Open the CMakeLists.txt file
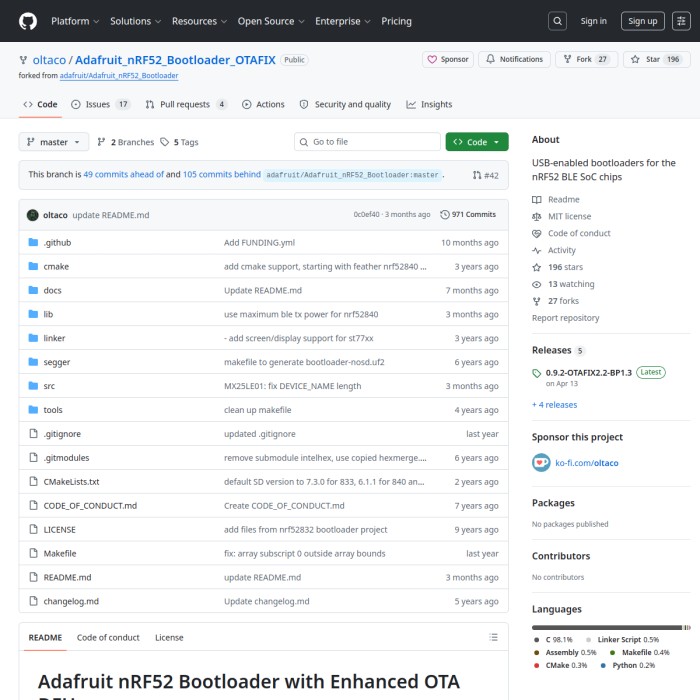700x700 pixels. tap(71, 482)
